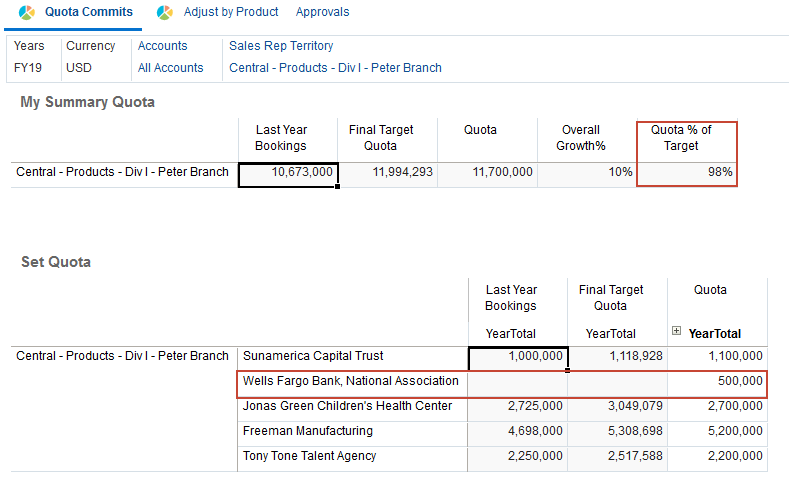Click the 11,700,000 summary Quota cell
Image resolution: width=789 pixels, height=481 pixels.
click(488, 173)
